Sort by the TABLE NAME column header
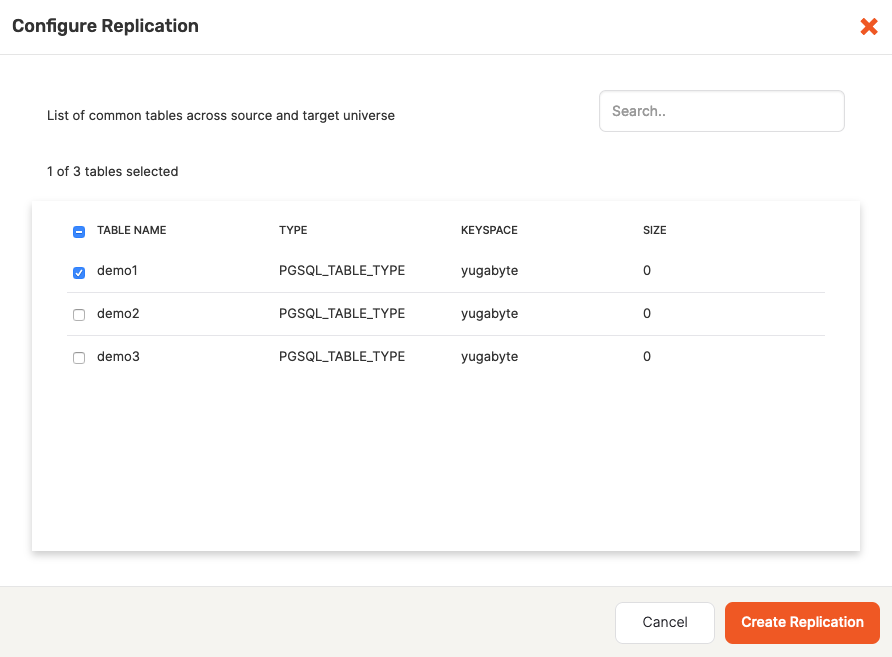892x657 pixels. pyautogui.click(x=131, y=230)
